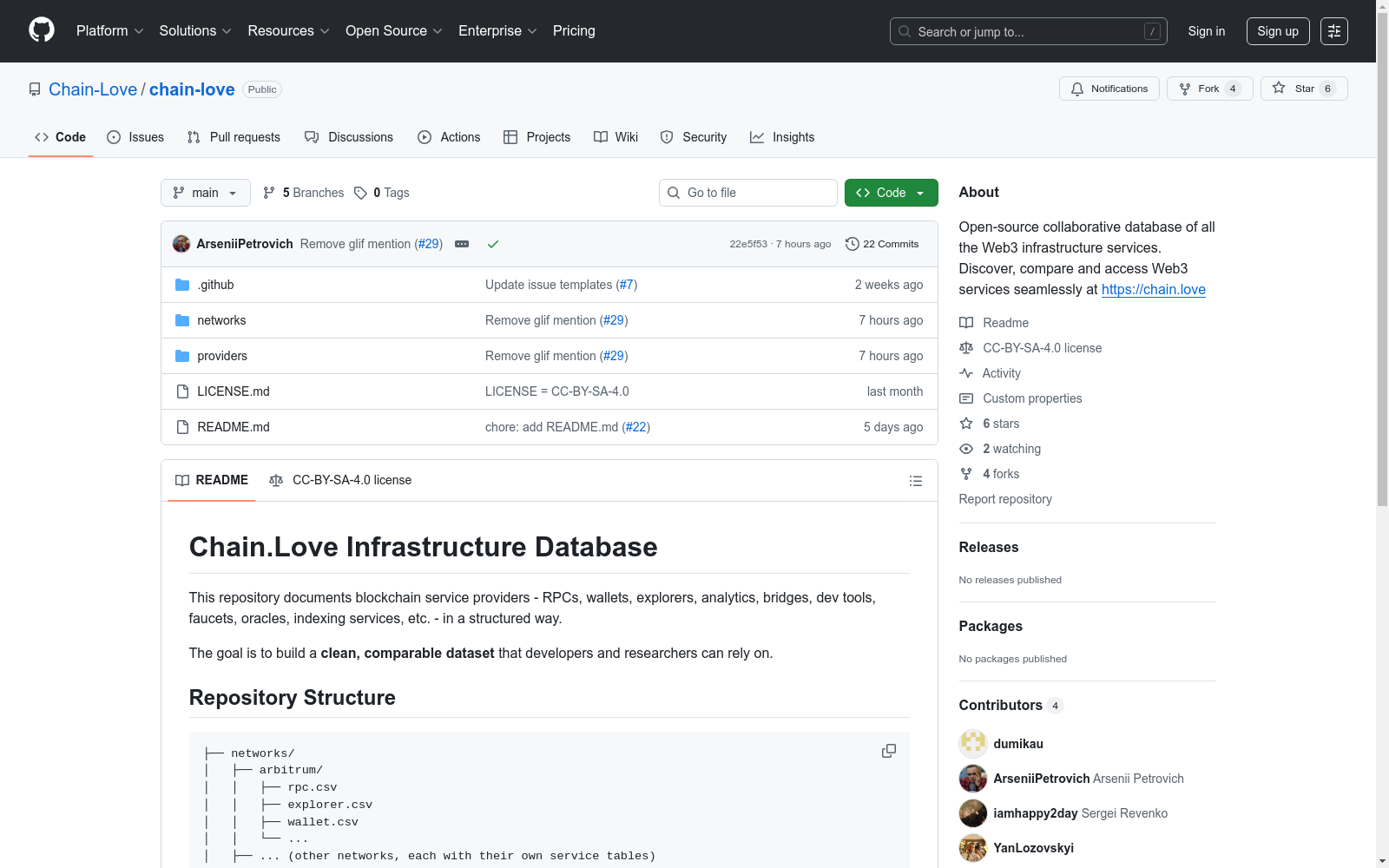The image size is (1389, 868).
Task: Open the main branch selector dropdown
Action: pyautogui.click(x=206, y=193)
